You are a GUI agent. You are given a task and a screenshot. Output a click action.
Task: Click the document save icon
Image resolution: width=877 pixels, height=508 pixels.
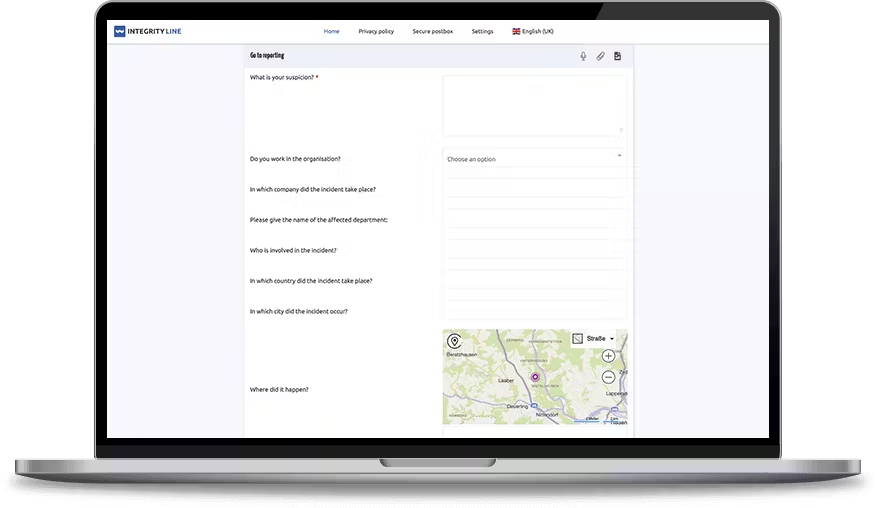[x=617, y=56]
